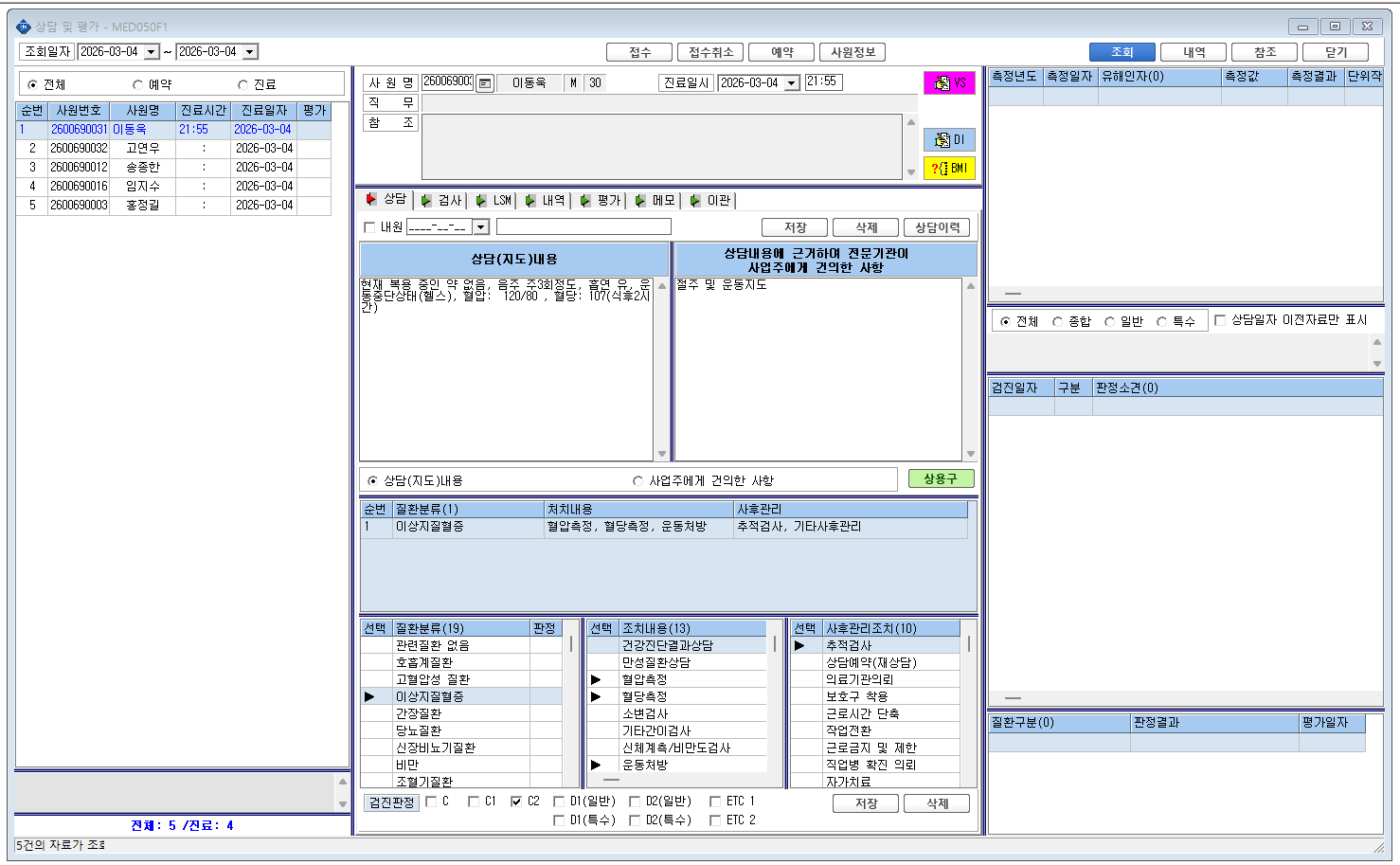This screenshot has width=1400, height=865.
Task: Switch to the 평가 tab
Action: (x=600, y=200)
